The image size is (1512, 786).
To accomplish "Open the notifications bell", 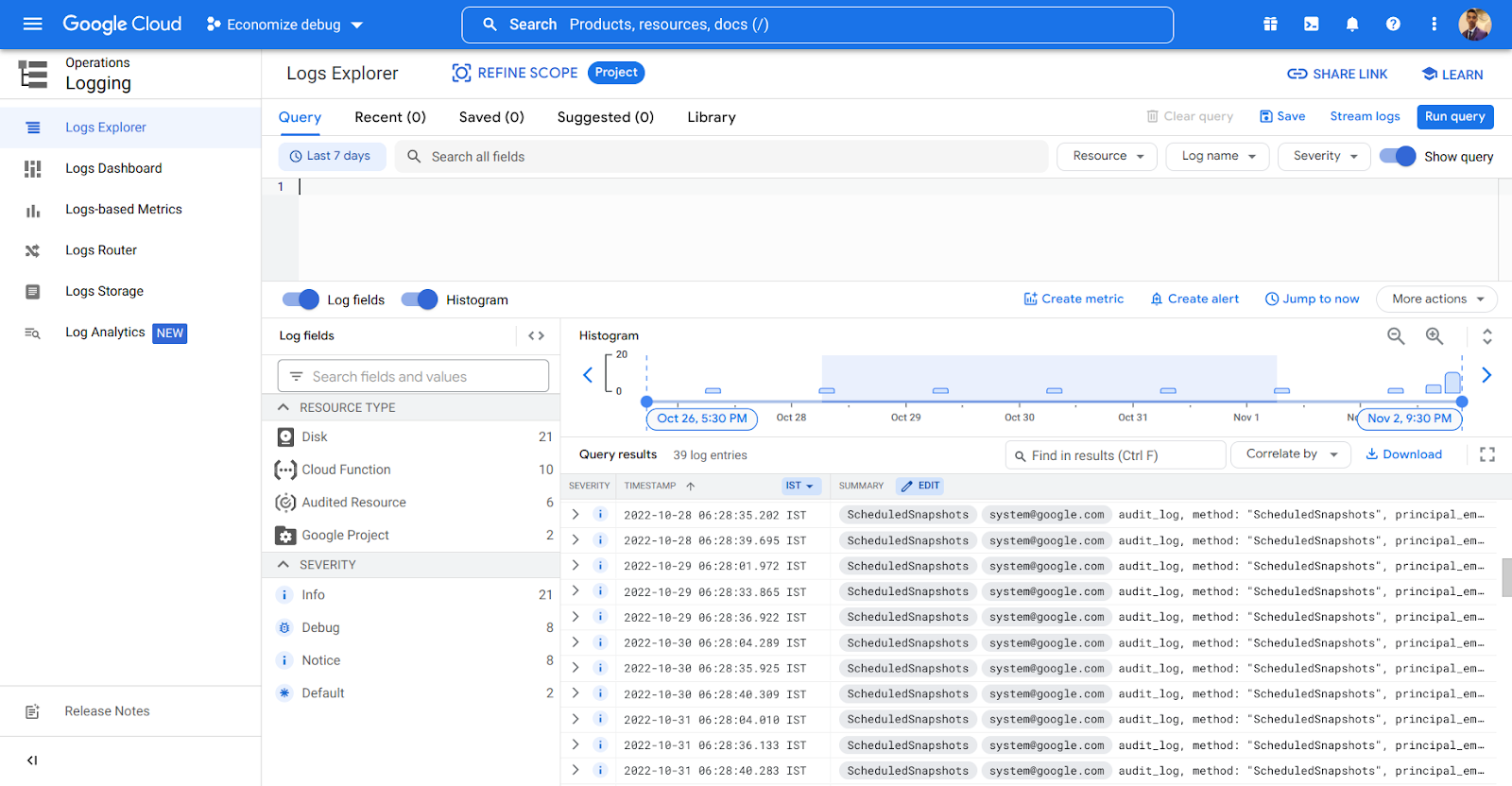I will click(1352, 25).
